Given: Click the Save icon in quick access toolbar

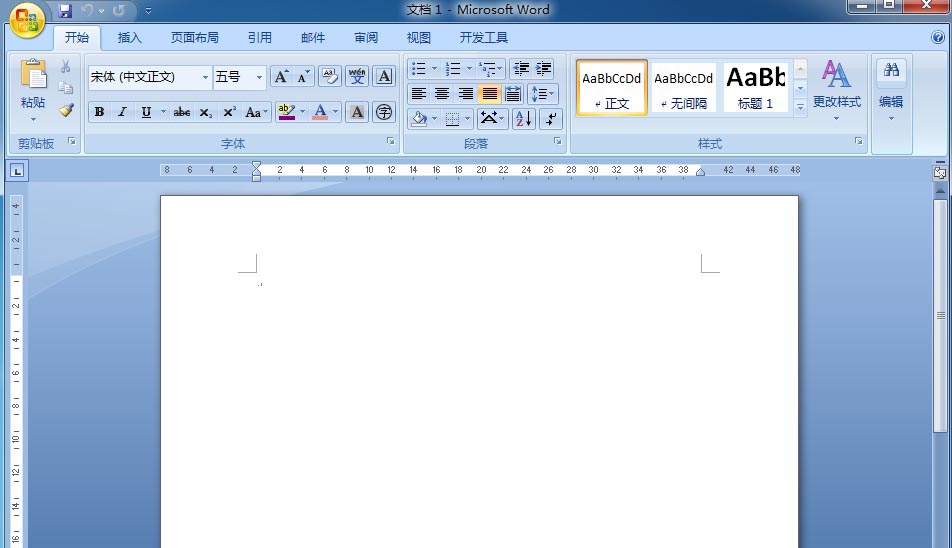Looking at the screenshot, I should (66, 11).
